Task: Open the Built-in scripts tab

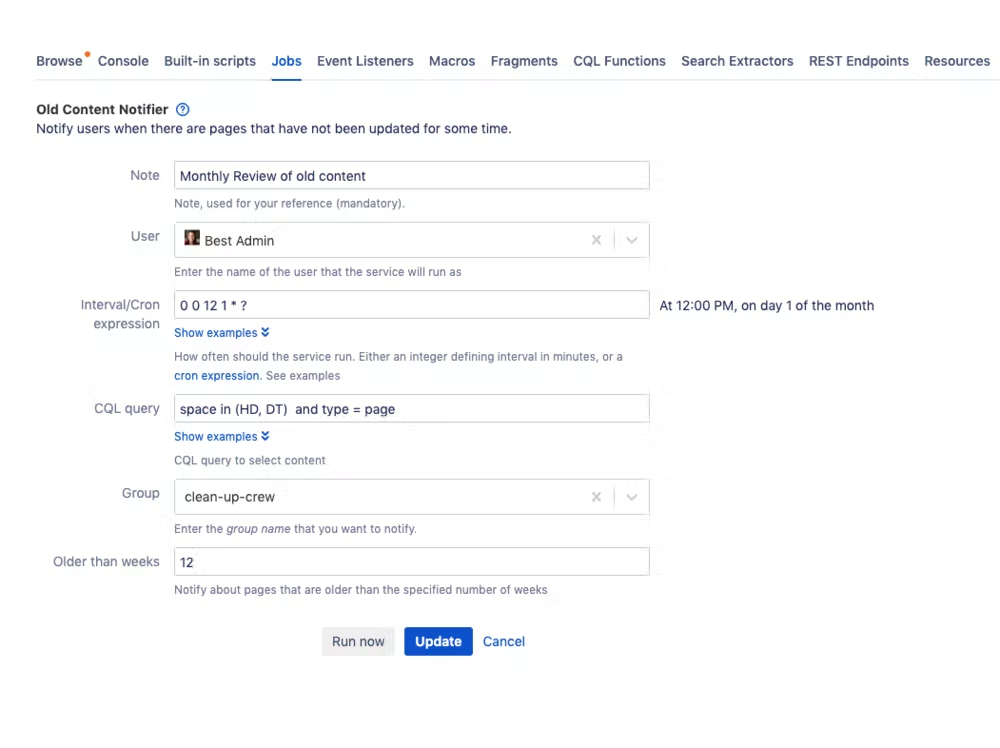Action: click(x=210, y=61)
